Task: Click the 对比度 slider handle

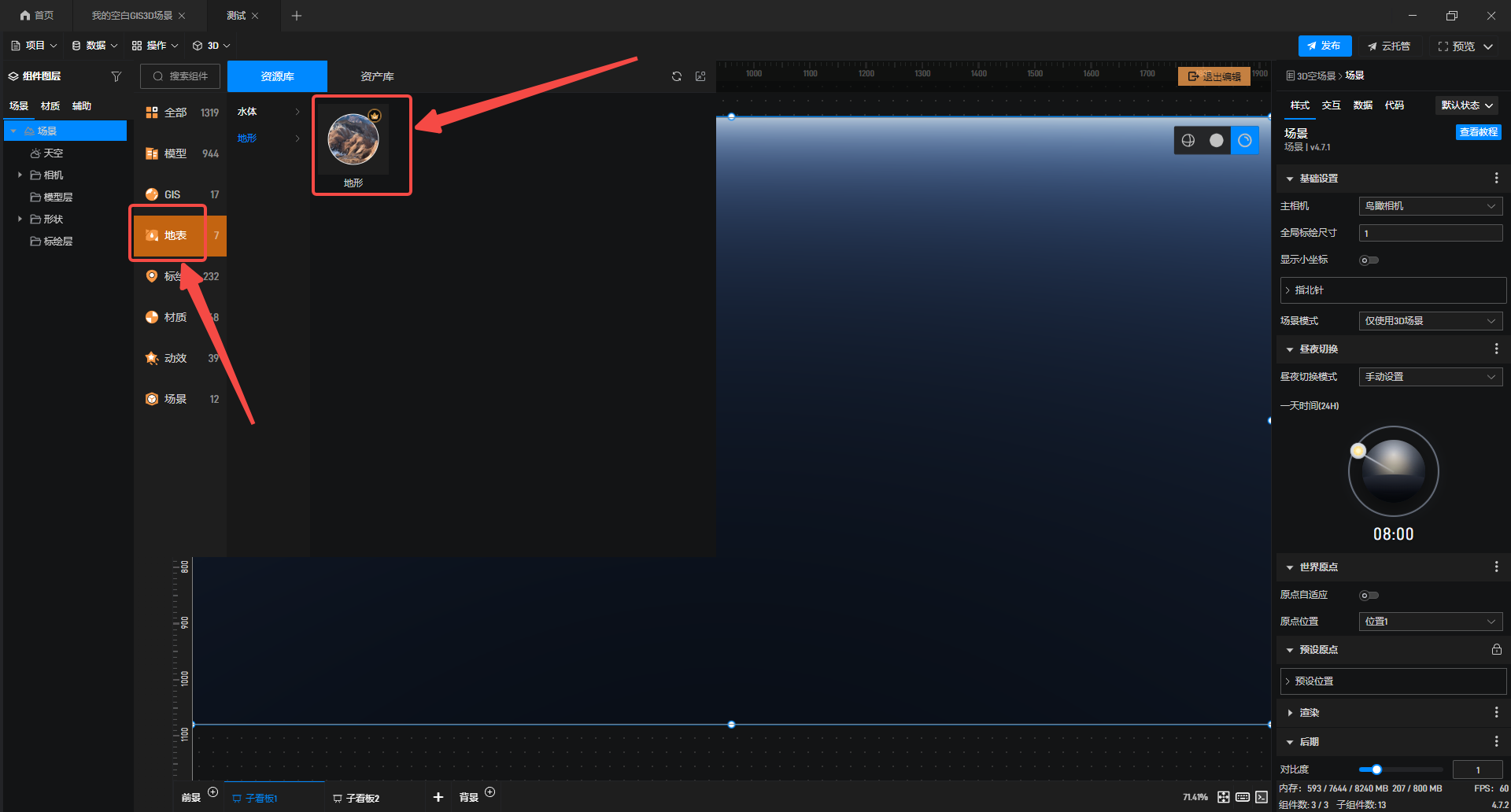Action: (x=1376, y=770)
